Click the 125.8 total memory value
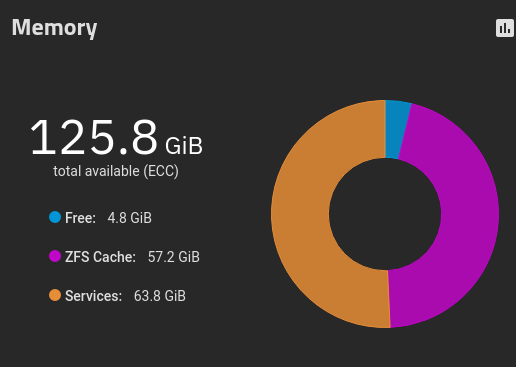The width and height of the screenshot is (516, 367). [94, 137]
